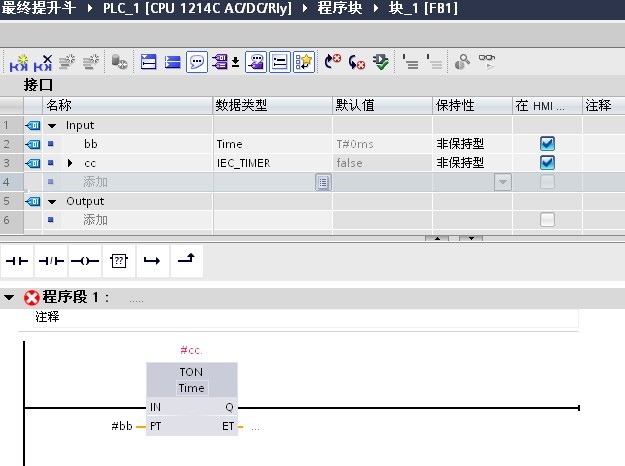Image resolution: width=625 pixels, height=466 pixels.
Task: Click the T#0ms default value cell
Action: 382,144
